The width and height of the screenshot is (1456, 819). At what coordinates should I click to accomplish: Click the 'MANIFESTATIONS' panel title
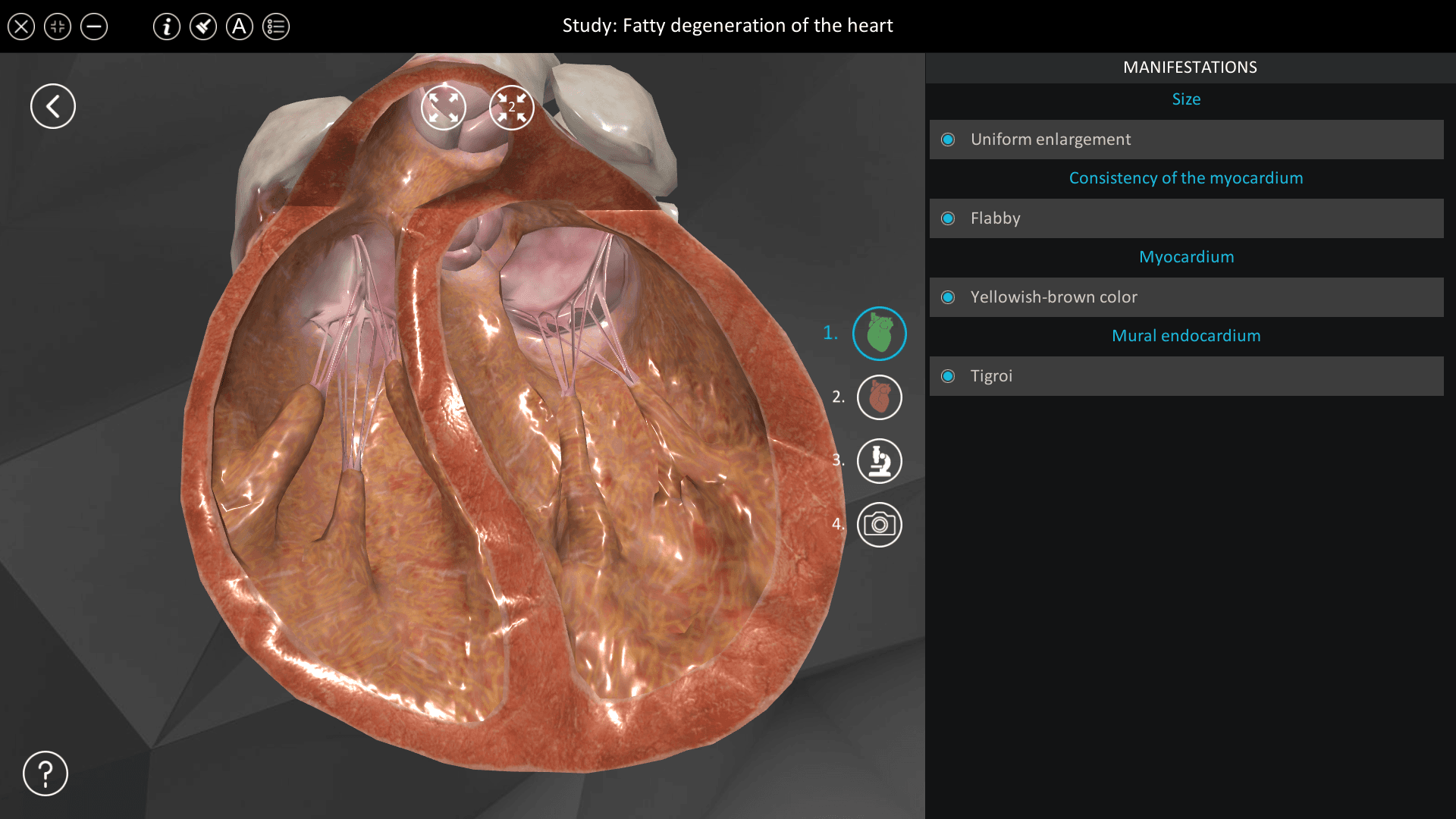[x=1190, y=67]
